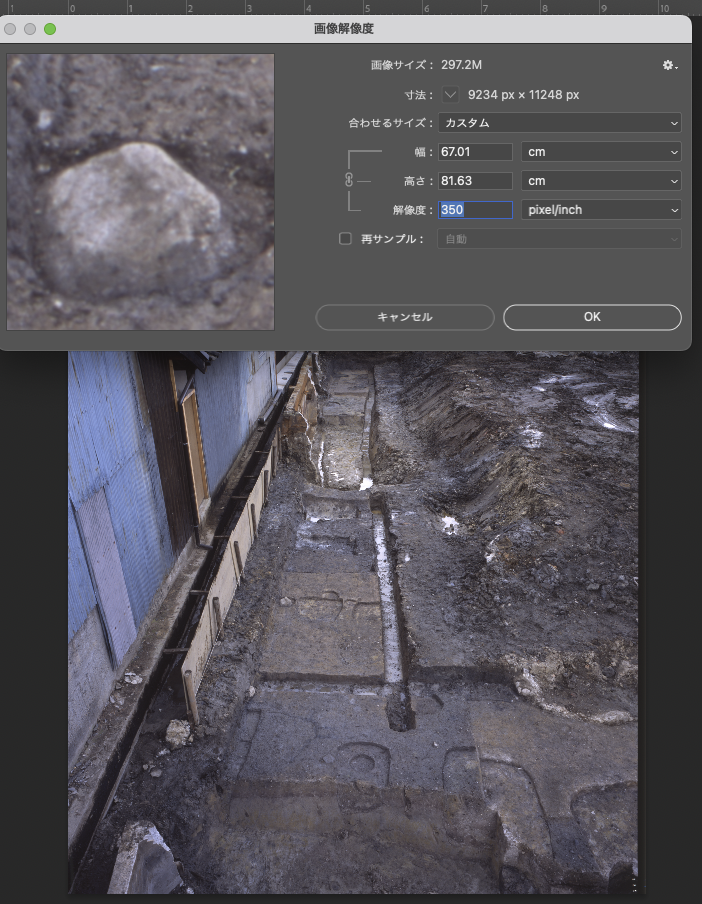This screenshot has height=904, width=702.
Task: Open the 幅 unit cm dropdown
Action: (x=600, y=152)
